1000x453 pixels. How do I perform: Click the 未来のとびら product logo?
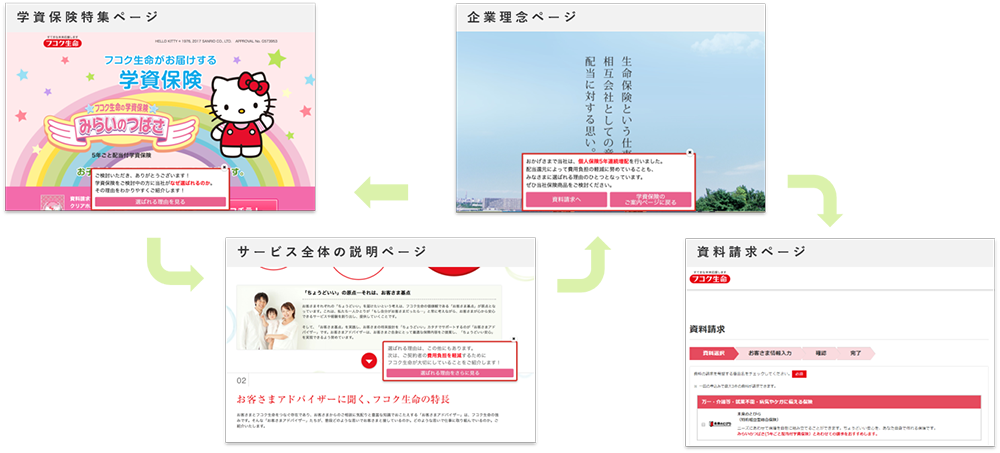tap(721, 424)
